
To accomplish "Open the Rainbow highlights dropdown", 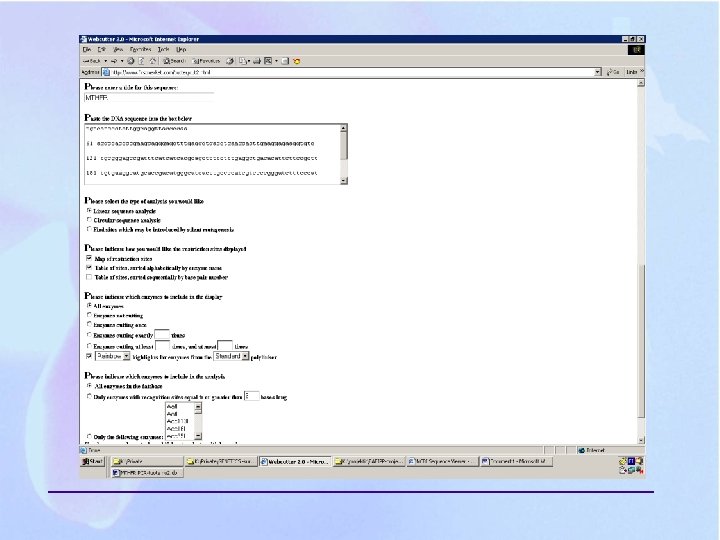I will pos(112,356).
